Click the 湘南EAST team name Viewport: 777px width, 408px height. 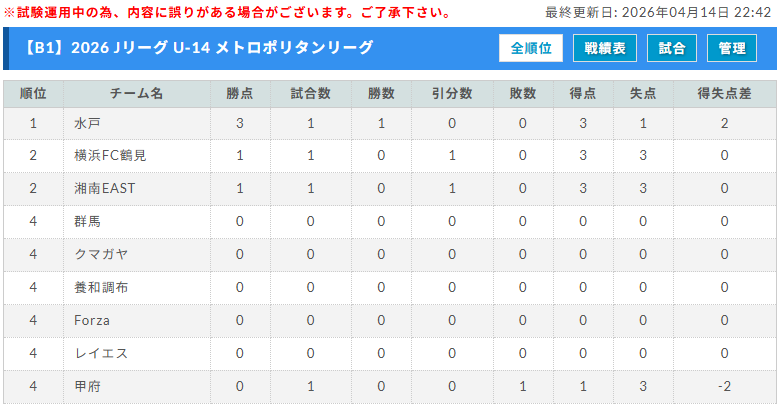point(105,188)
